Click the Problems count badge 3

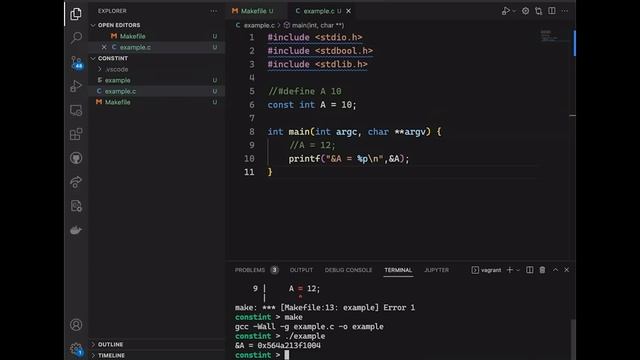[x=275, y=270]
